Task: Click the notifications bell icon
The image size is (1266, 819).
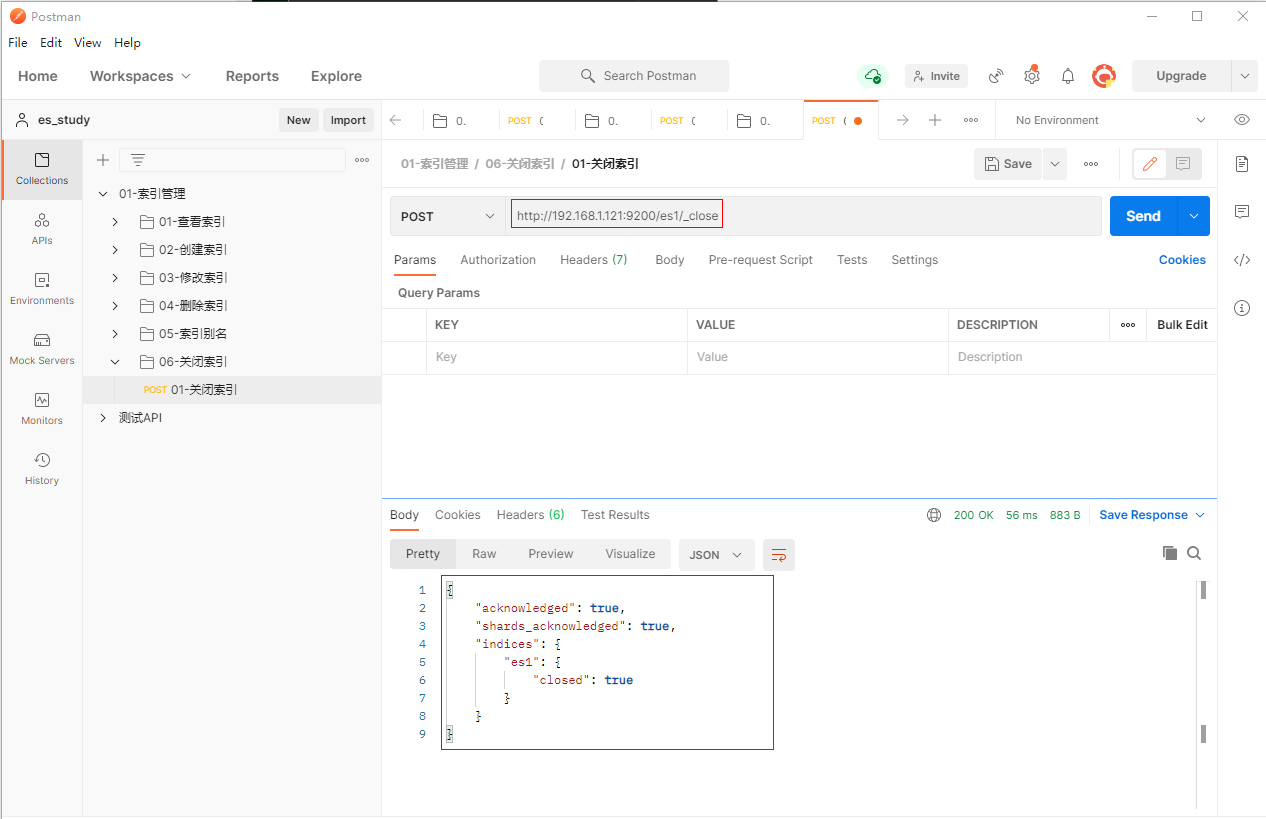Action: [1068, 76]
